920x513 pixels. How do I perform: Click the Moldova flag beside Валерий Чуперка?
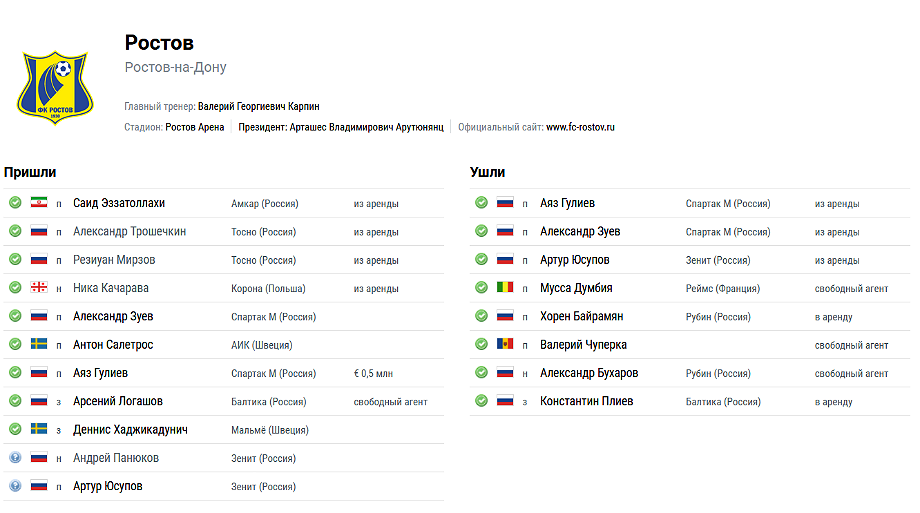tap(505, 344)
